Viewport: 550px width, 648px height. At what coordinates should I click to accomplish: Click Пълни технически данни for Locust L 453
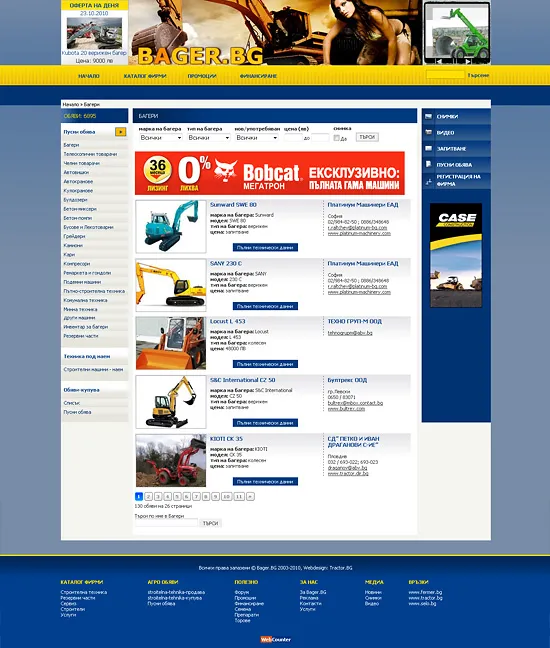tap(265, 364)
